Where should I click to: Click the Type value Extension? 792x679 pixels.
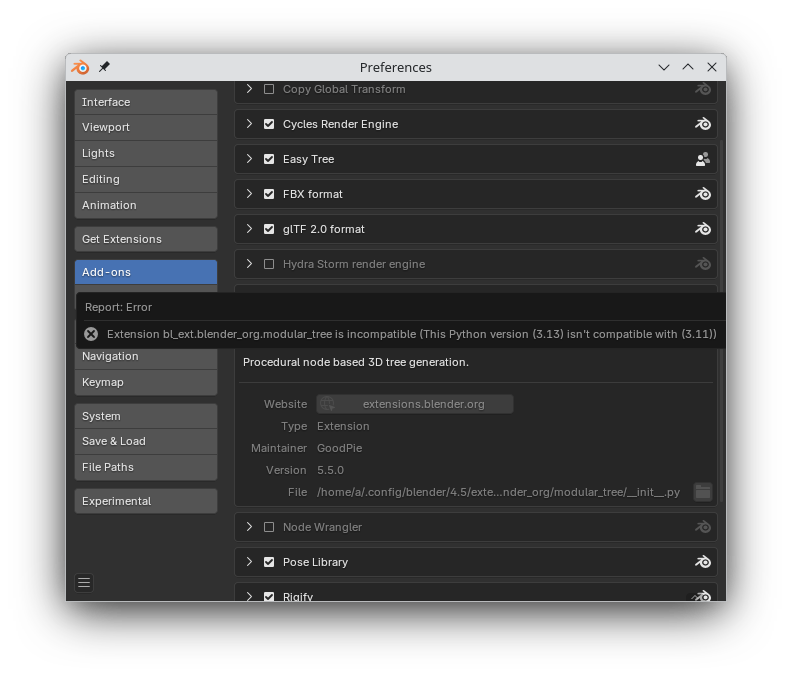pyautogui.click(x=343, y=426)
